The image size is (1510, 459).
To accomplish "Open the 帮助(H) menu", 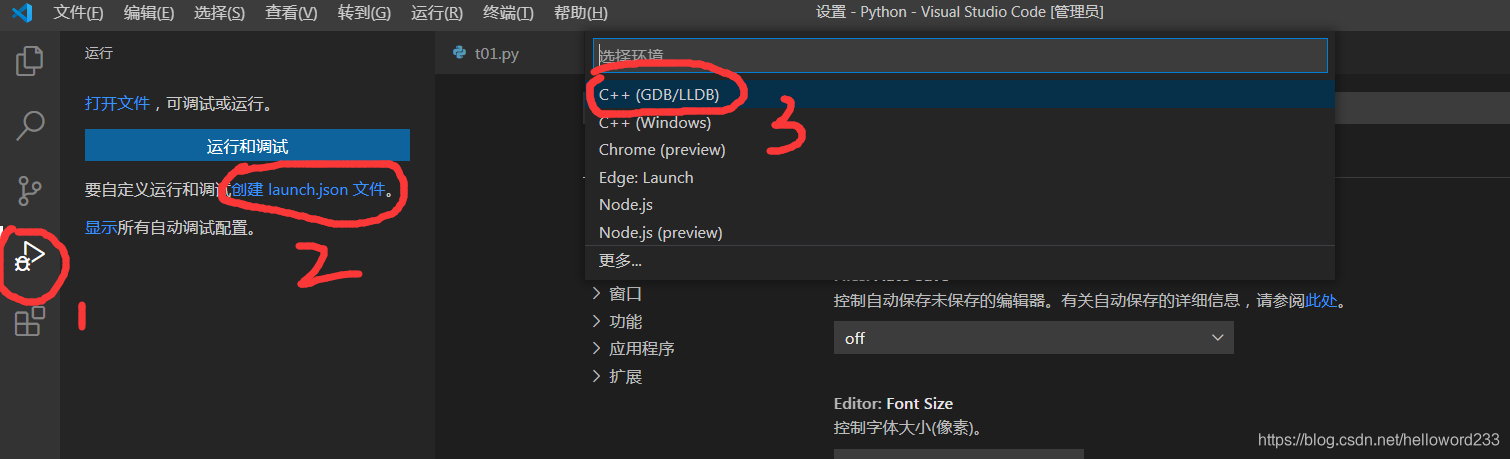I will (x=580, y=13).
